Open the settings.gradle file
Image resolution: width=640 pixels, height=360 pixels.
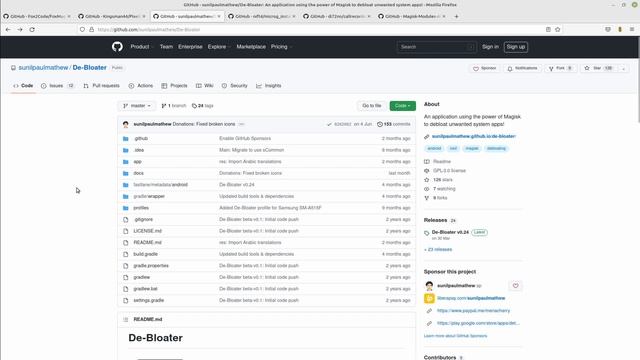149,300
